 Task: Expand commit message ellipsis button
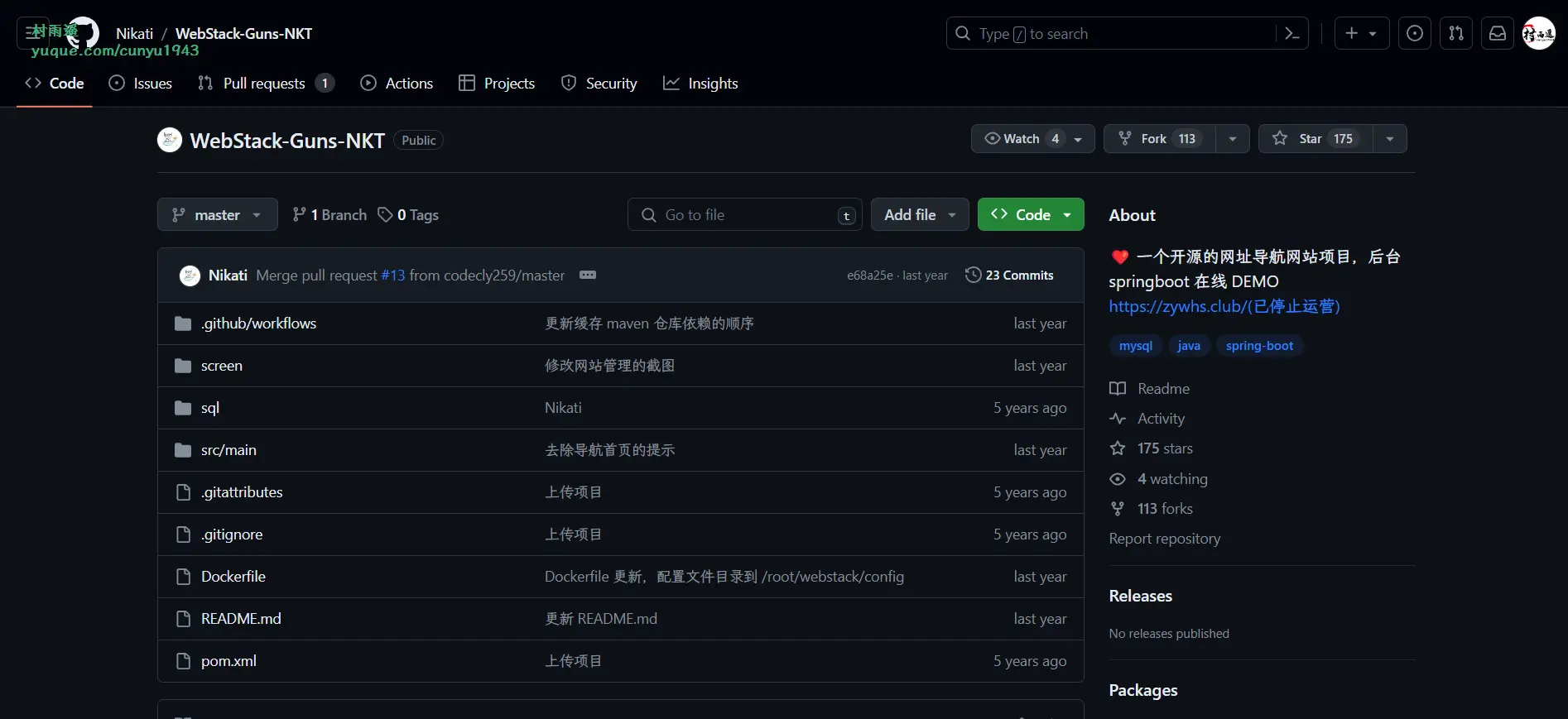[588, 275]
